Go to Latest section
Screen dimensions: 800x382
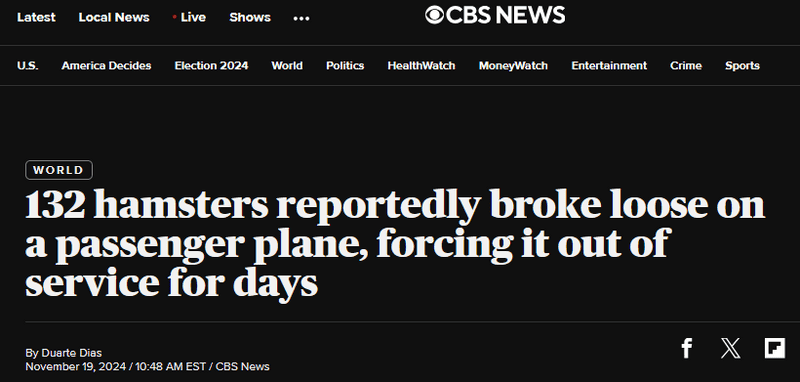[36, 17]
